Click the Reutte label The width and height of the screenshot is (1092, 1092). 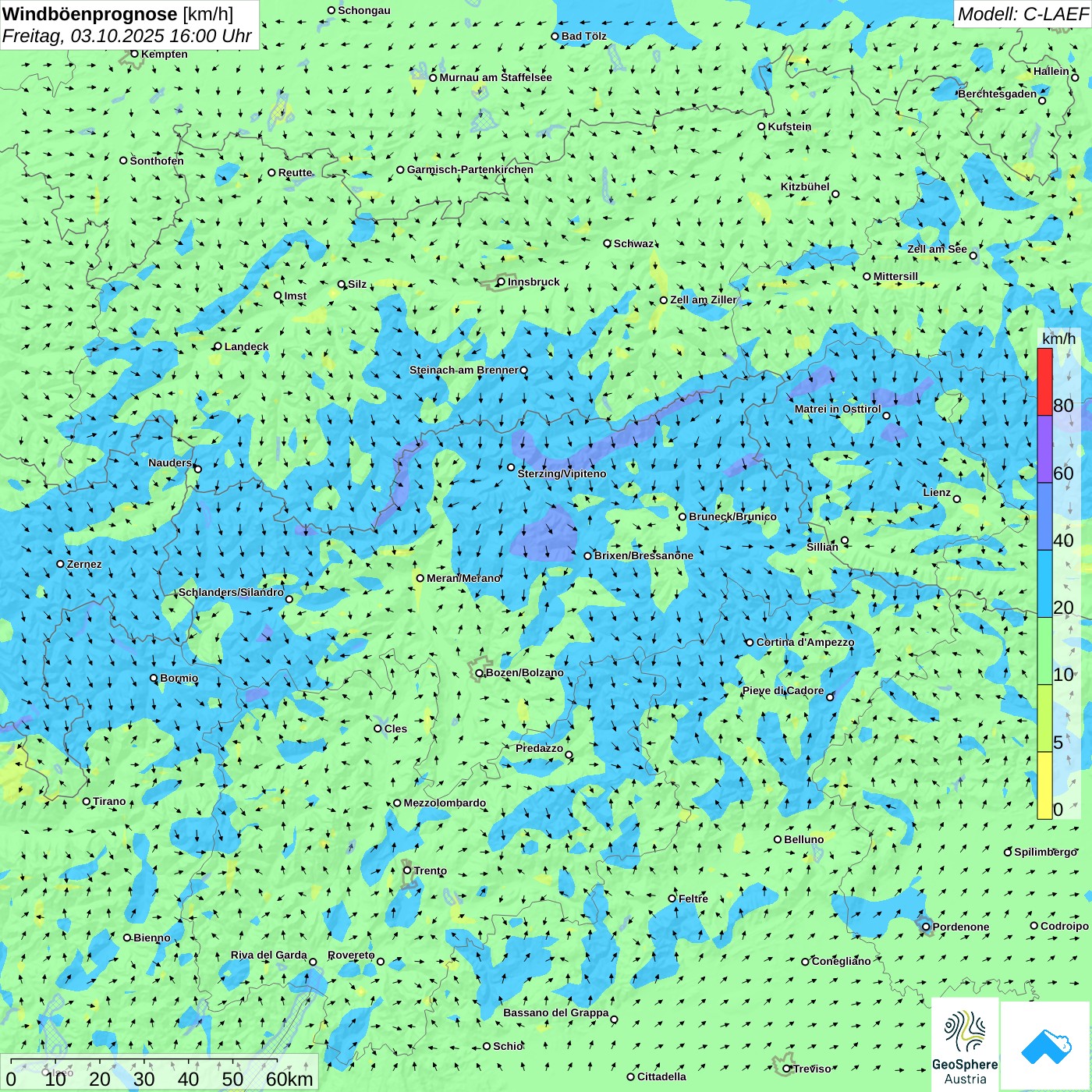pyautogui.click(x=295, y=173)
